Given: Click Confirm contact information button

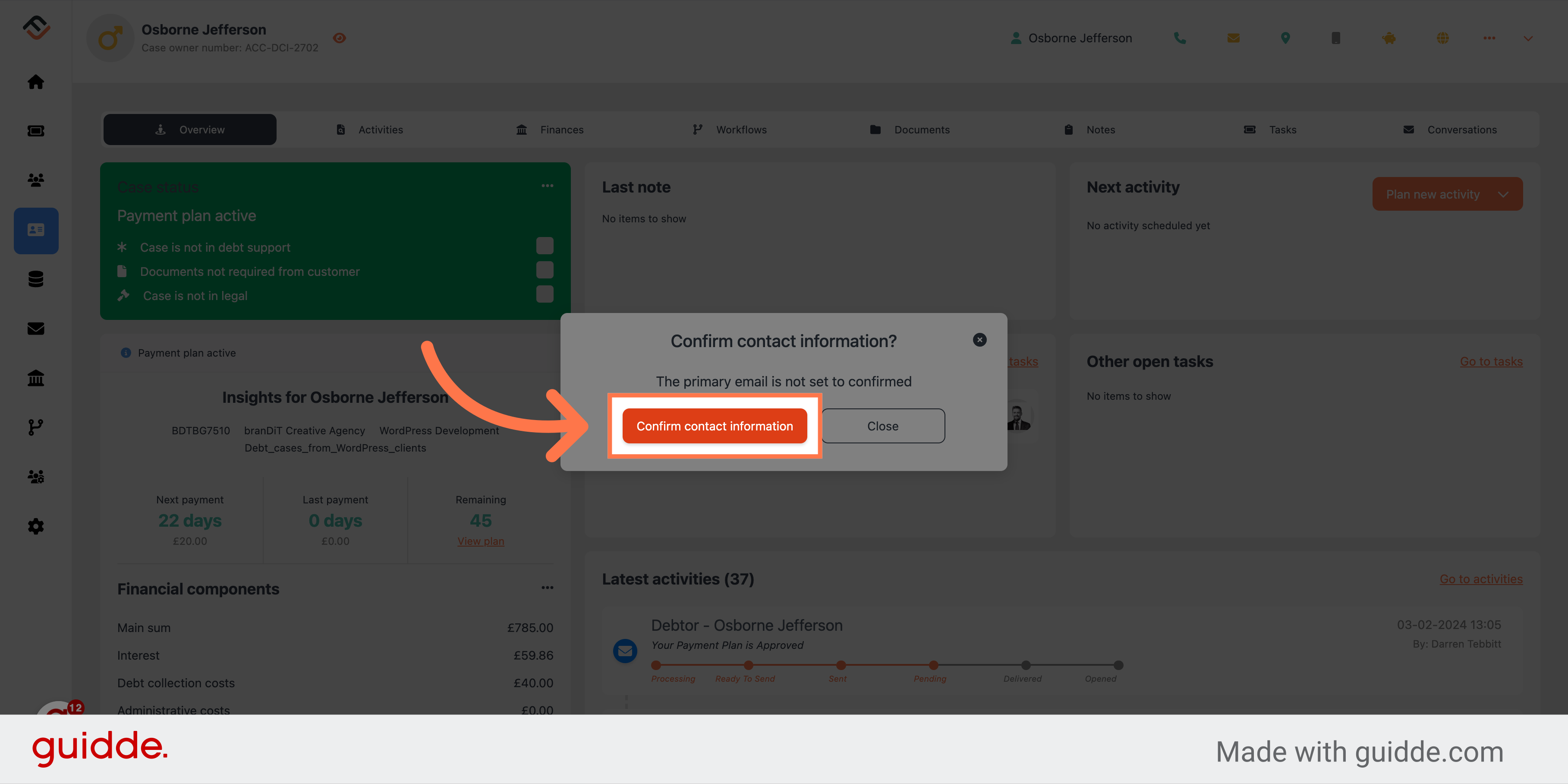Looking at the screenshot, I should pyautogui.click(x=714, y=425).
